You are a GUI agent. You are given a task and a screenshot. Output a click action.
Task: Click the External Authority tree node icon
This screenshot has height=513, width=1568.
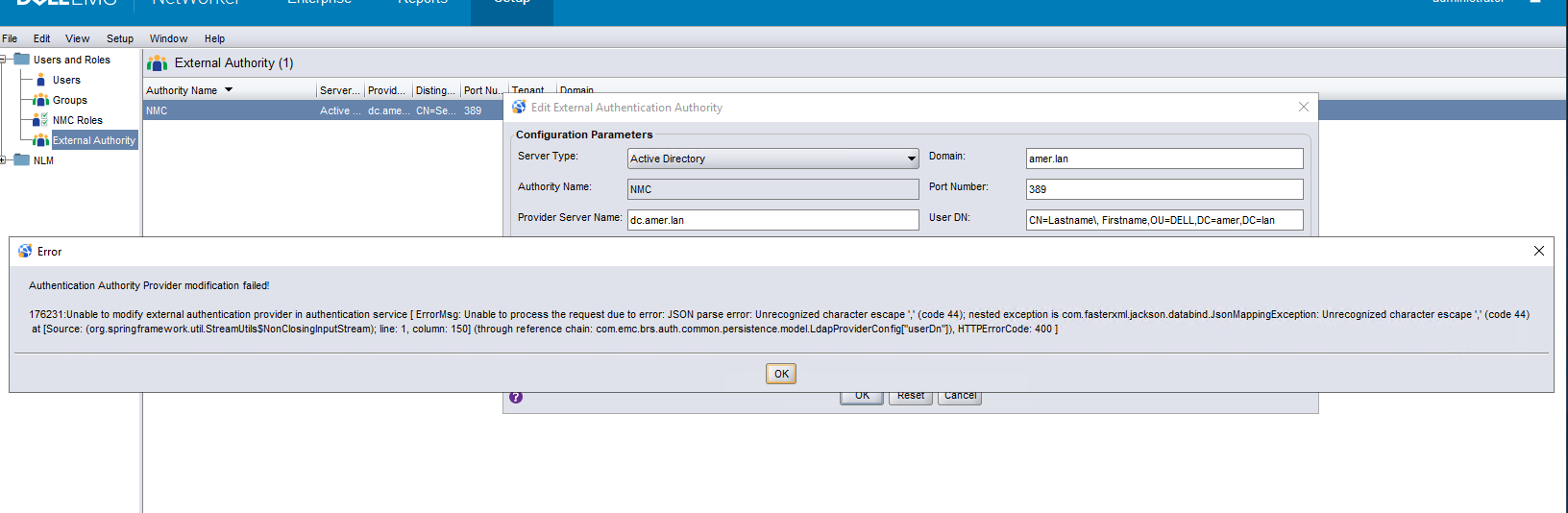click(x=40, y=140)
